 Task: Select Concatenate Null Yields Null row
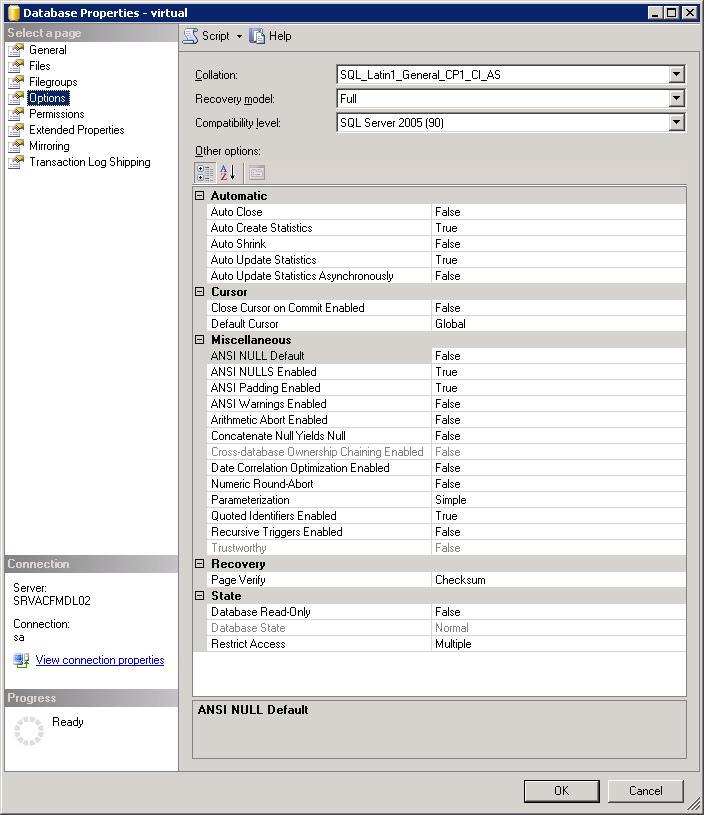447,436
